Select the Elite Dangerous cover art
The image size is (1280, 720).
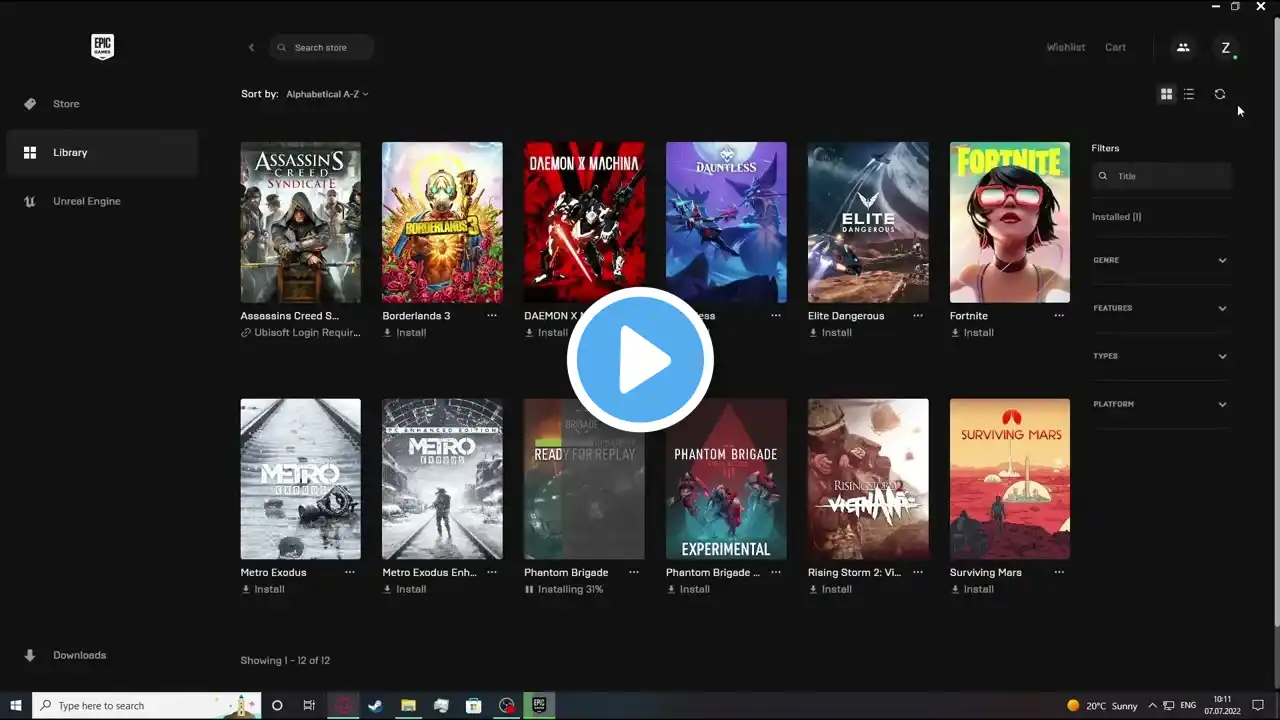(x=868, y=222)
